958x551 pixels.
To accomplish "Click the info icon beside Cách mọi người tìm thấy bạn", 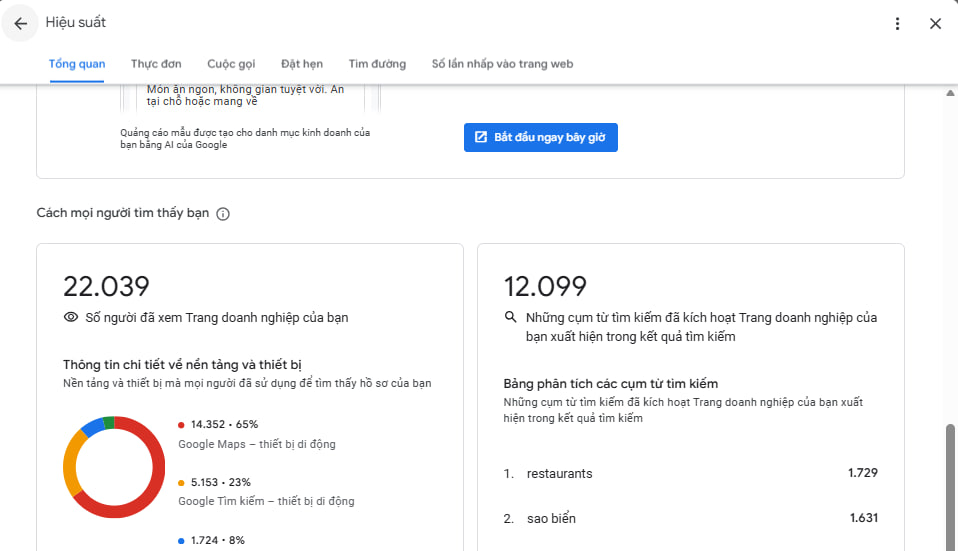I will click(223, 214).
